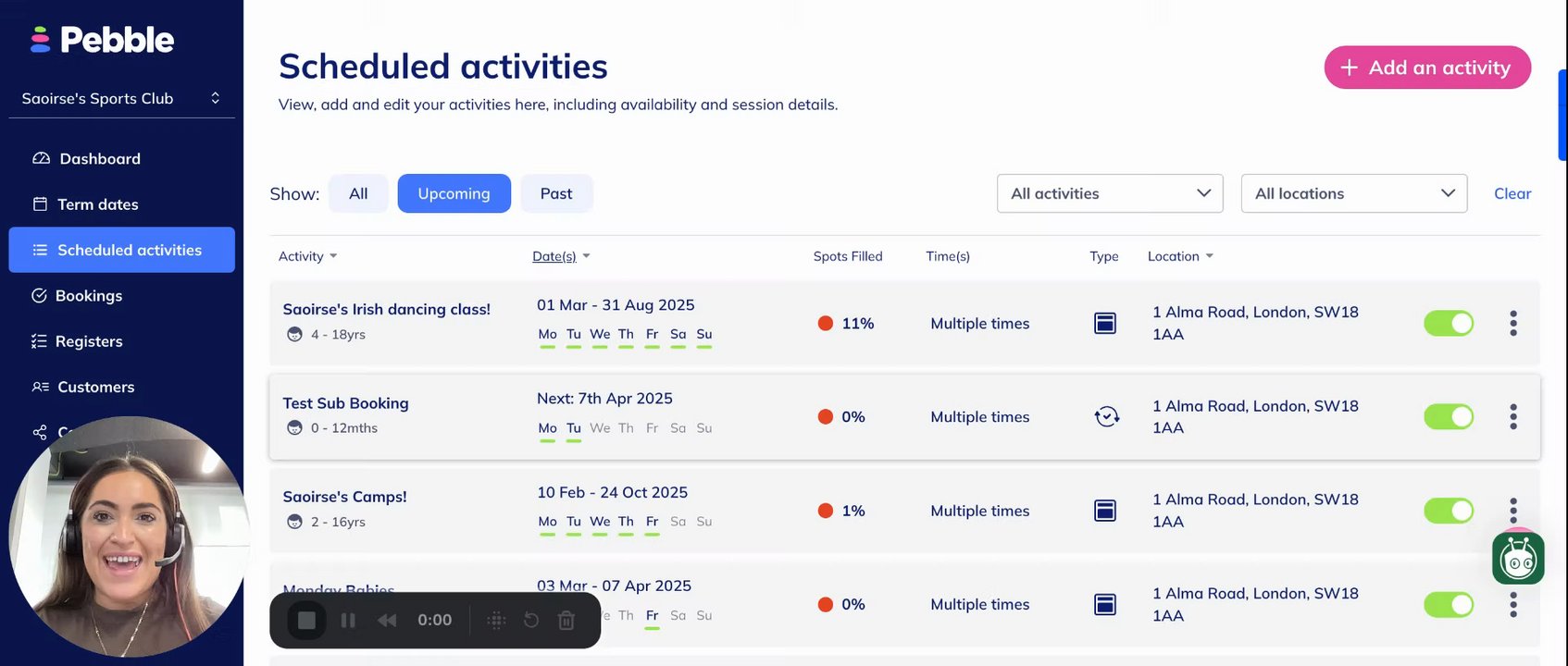The height and width of the screenshot is (666, 1568).
Task: Select the Past filter
Action: click(x=556, y=193)
